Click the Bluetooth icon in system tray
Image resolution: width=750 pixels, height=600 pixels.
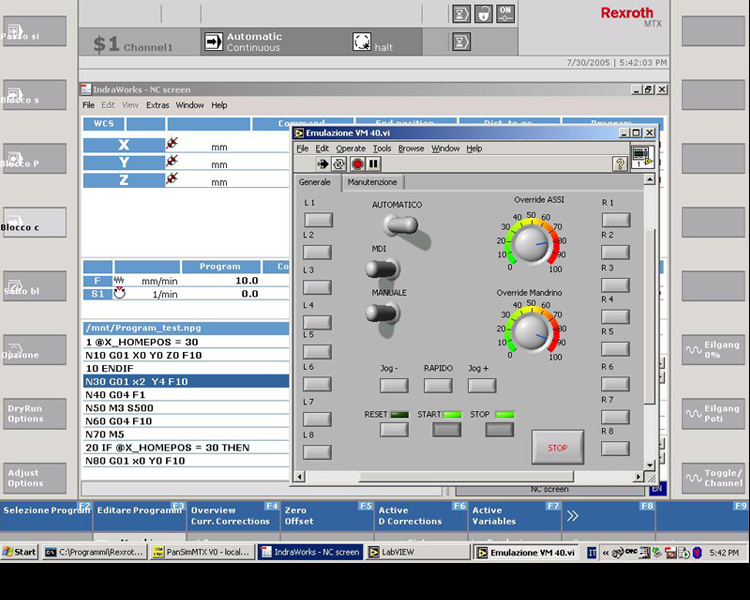click(x=697, y=553)
